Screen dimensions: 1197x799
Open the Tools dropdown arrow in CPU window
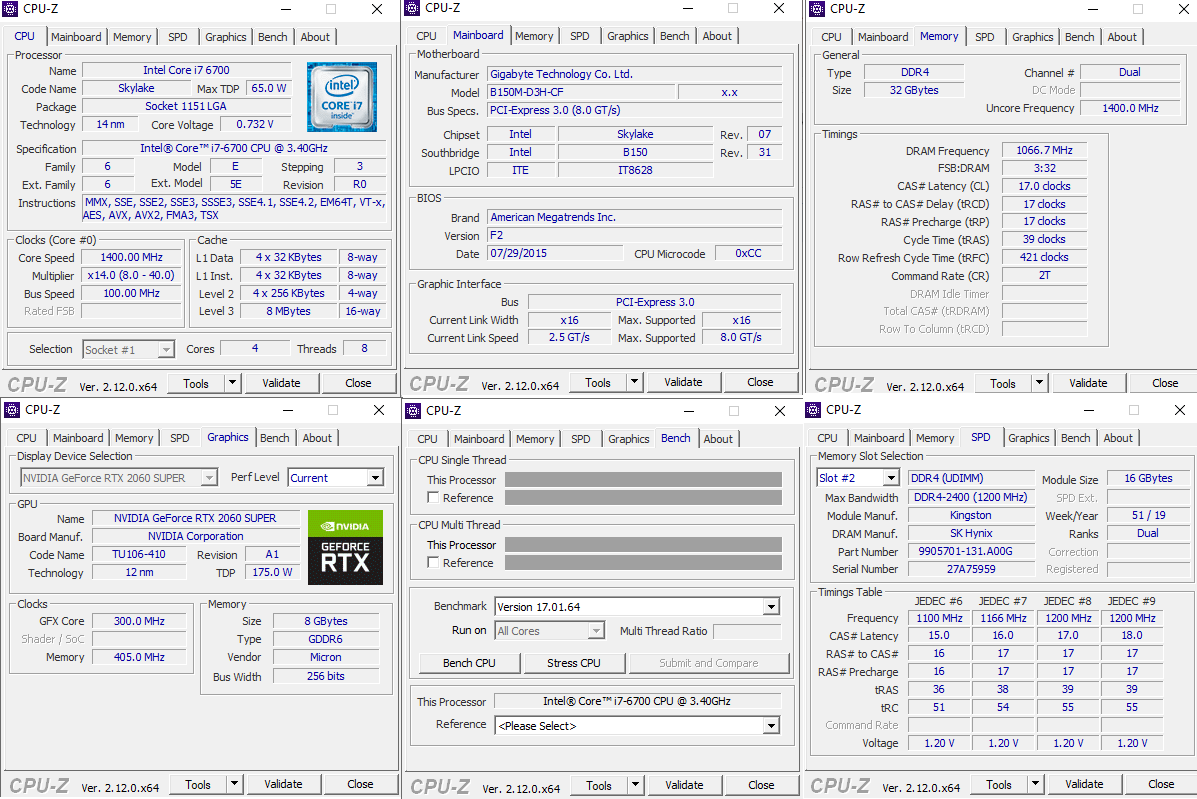[233, 383]
